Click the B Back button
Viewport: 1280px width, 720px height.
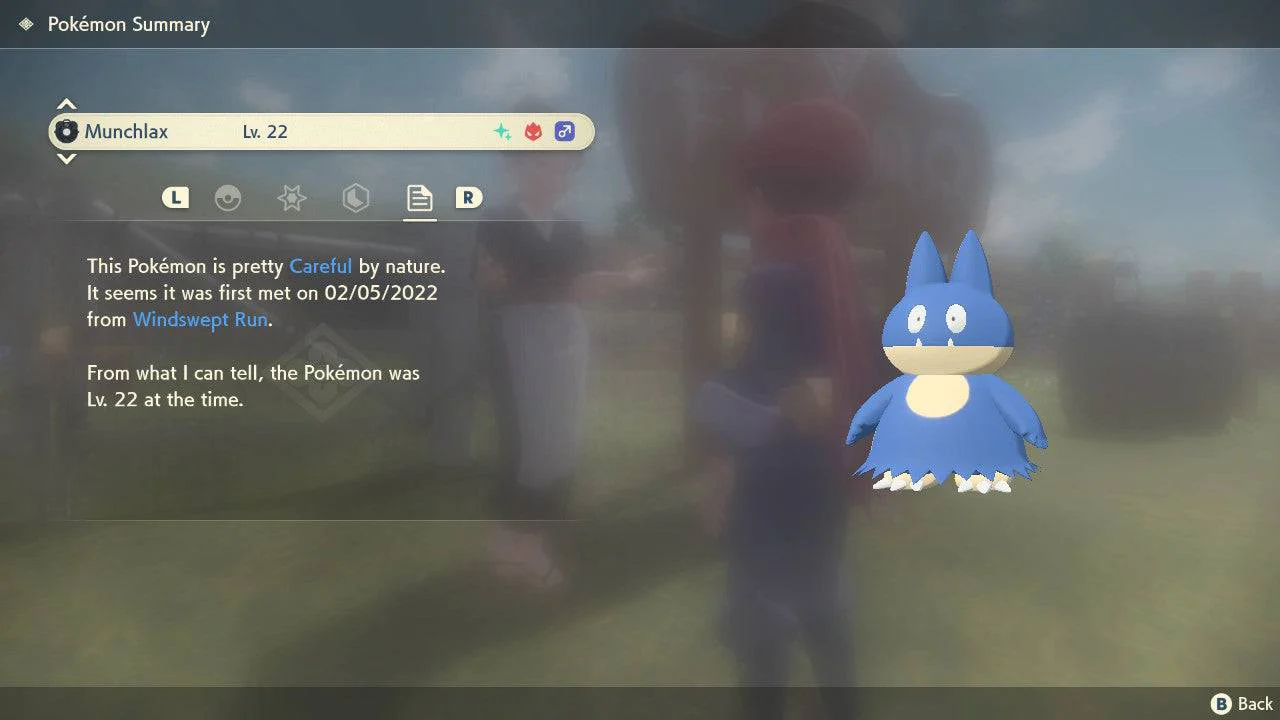[x=1242, y=704]
